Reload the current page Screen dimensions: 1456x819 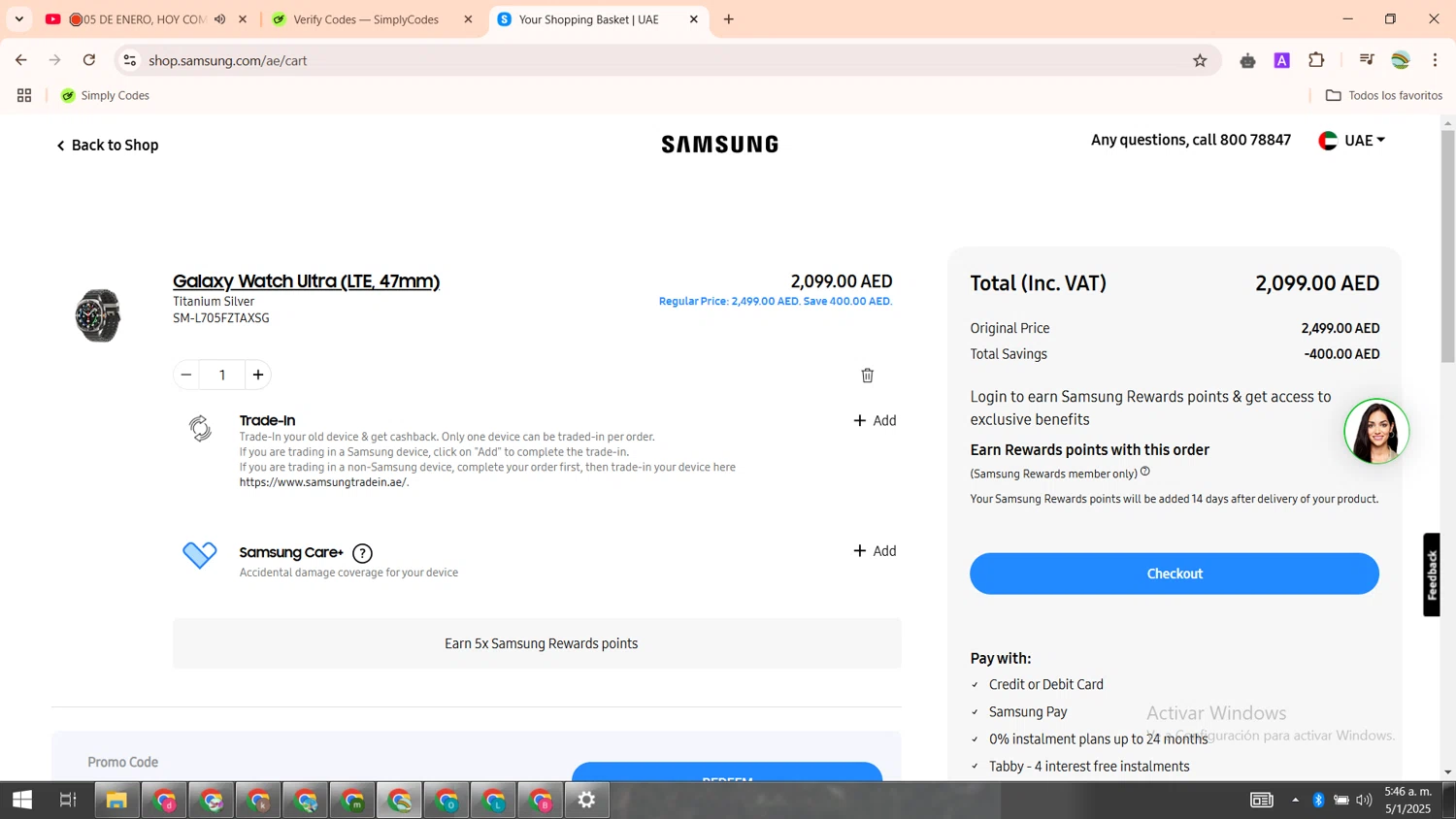point(89,60)
